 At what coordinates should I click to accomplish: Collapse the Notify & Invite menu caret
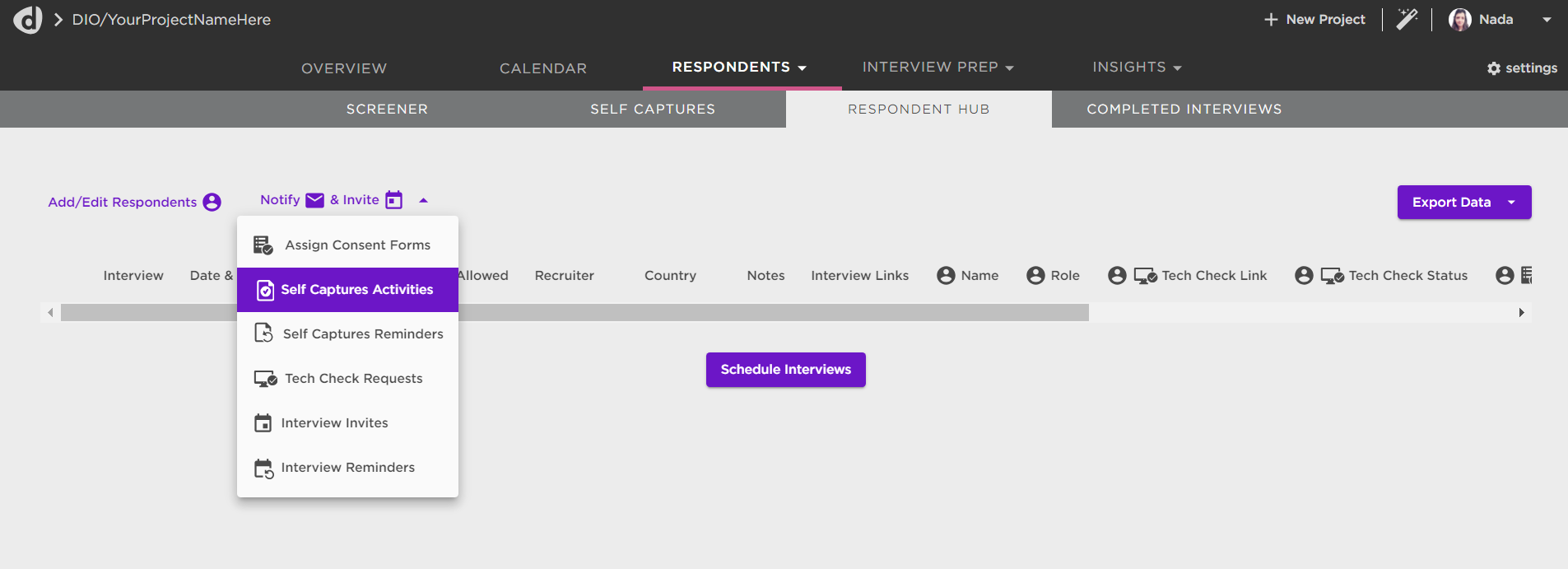[x=423, y=200]
